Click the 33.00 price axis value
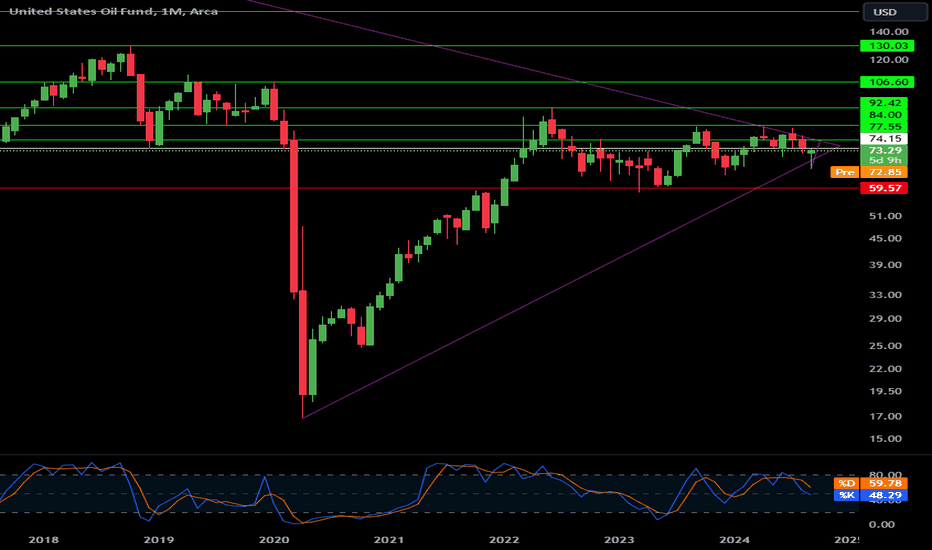The height and width of the screenshot is (550, 932). [x=885, y=295]
